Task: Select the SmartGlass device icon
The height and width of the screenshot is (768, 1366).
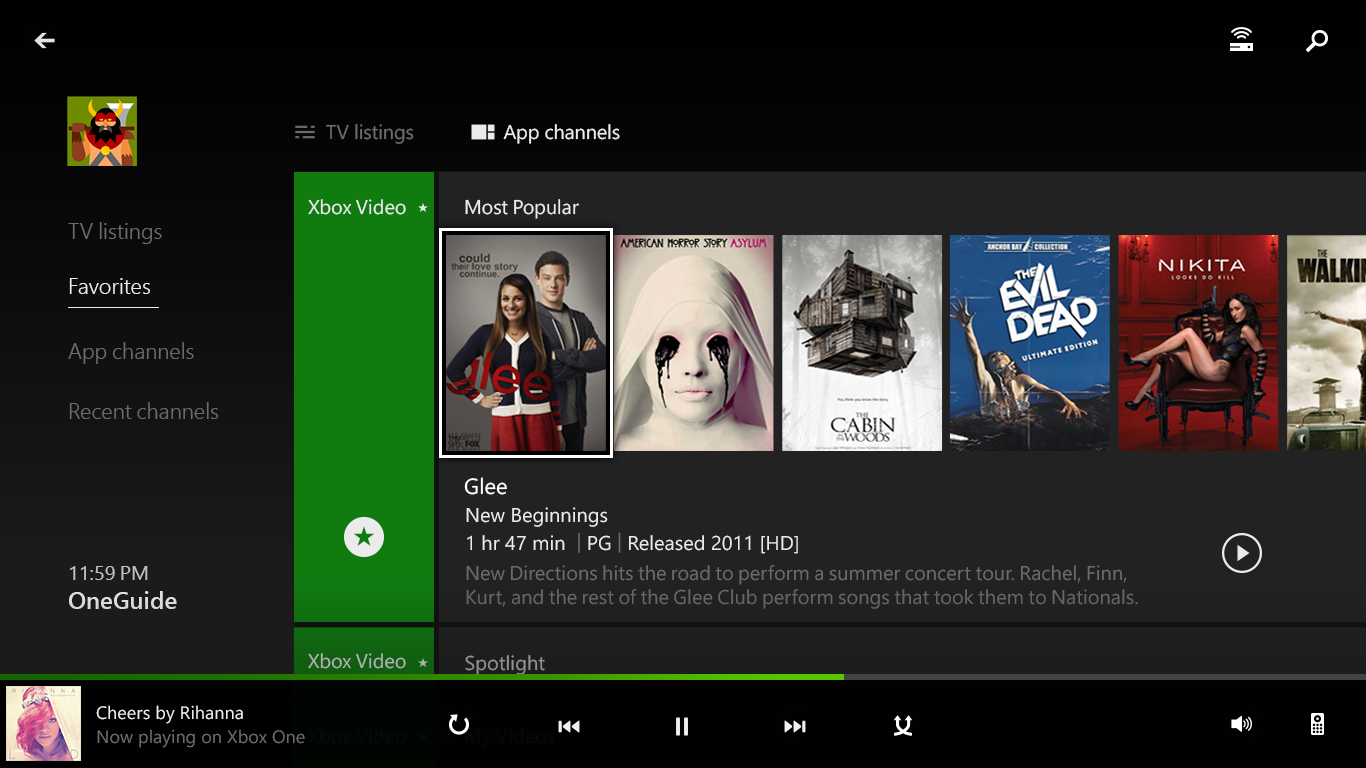Action: (1316, 724)
